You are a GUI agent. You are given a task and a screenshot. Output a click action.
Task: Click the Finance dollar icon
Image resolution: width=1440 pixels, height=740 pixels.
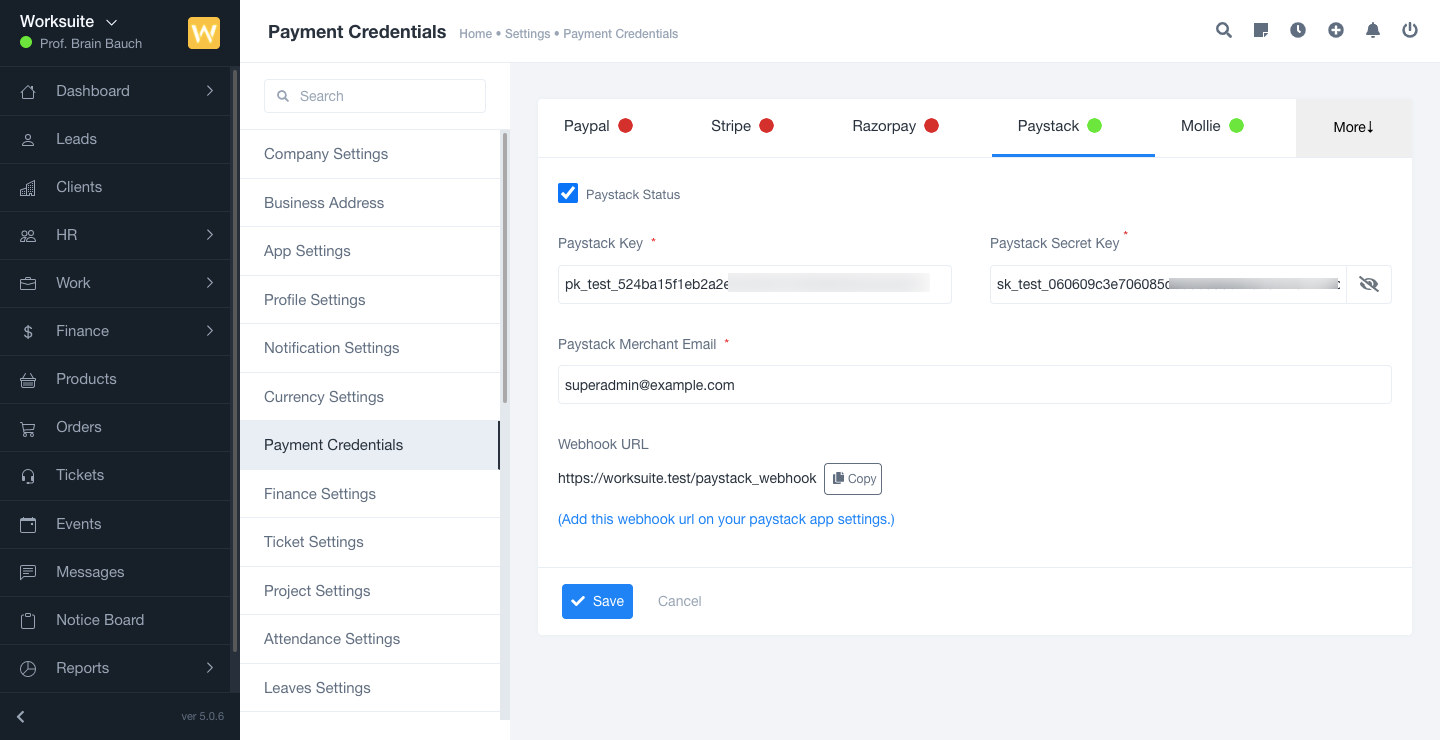coord(28,331)
